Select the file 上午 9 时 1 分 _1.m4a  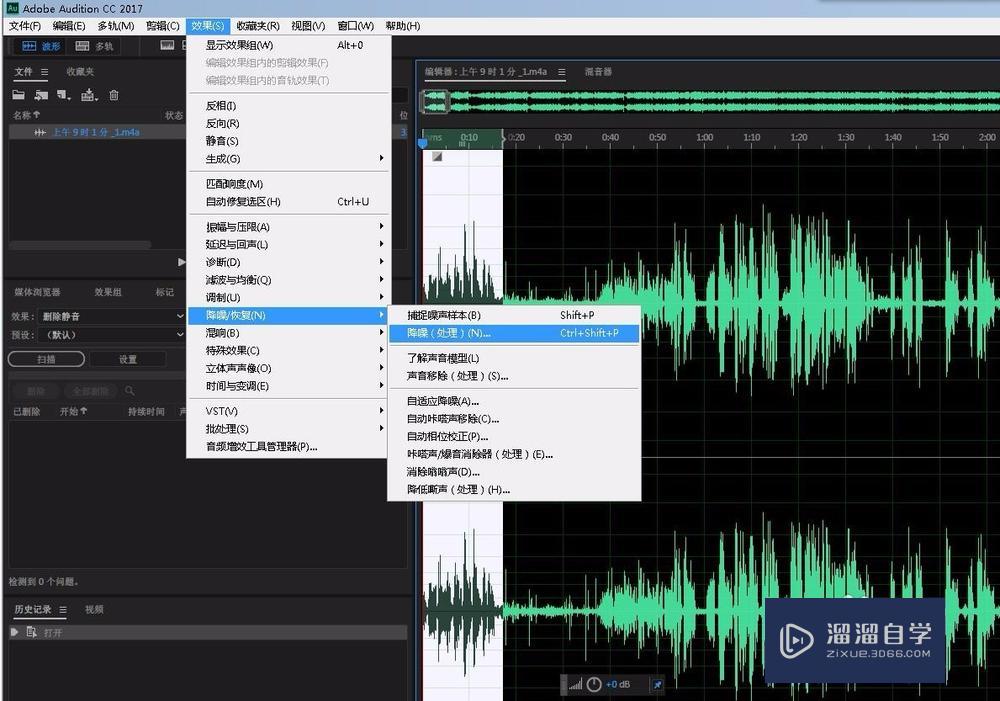97,132
